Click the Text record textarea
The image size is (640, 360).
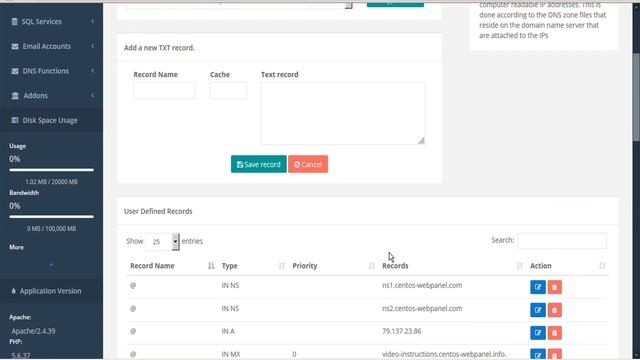pos(343,113)
